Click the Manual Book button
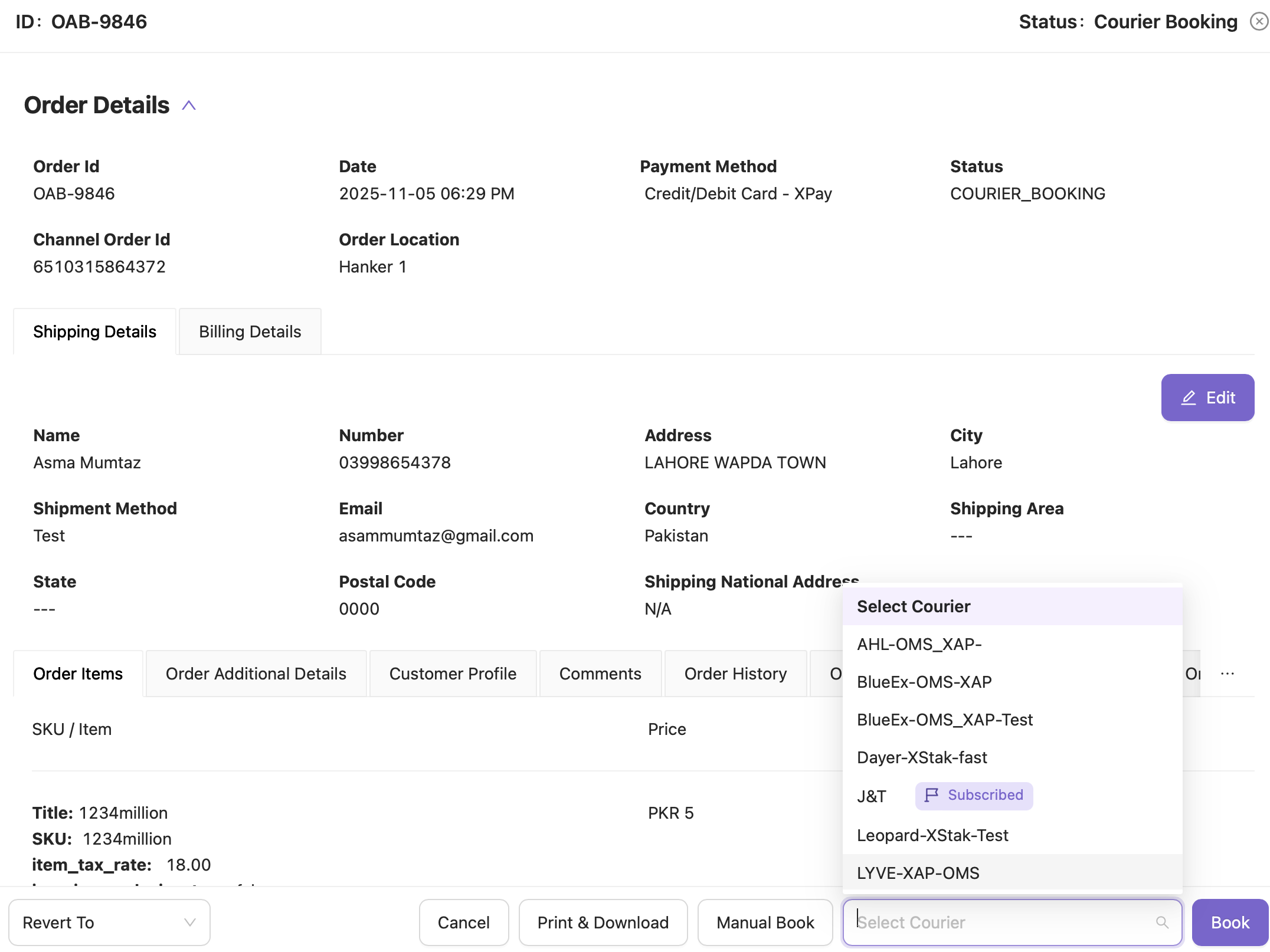Viewport: 1270px width, 952px height. (765, 923)
